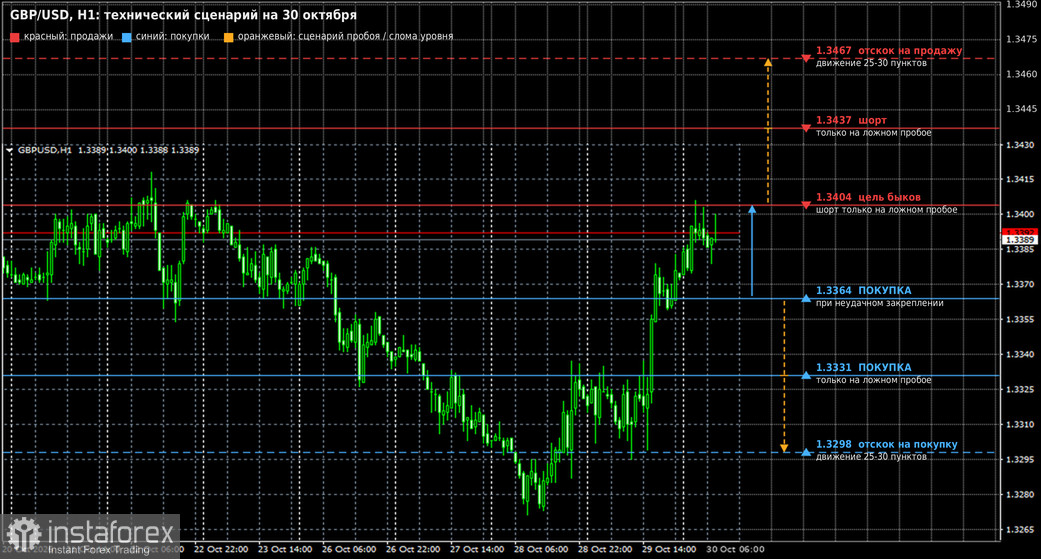Click the label '1.3404 цель быков'

868,197
